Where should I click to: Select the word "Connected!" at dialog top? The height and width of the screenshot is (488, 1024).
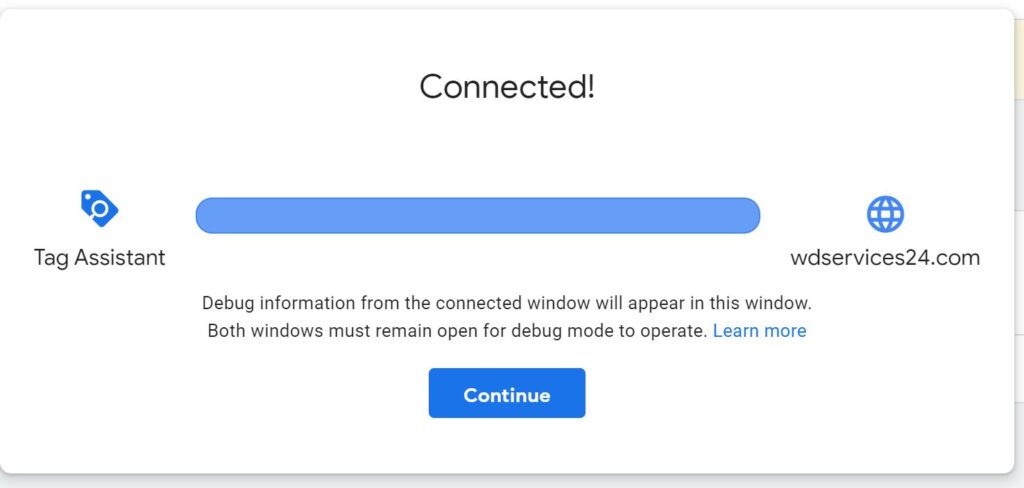click(x=507, y=86)
